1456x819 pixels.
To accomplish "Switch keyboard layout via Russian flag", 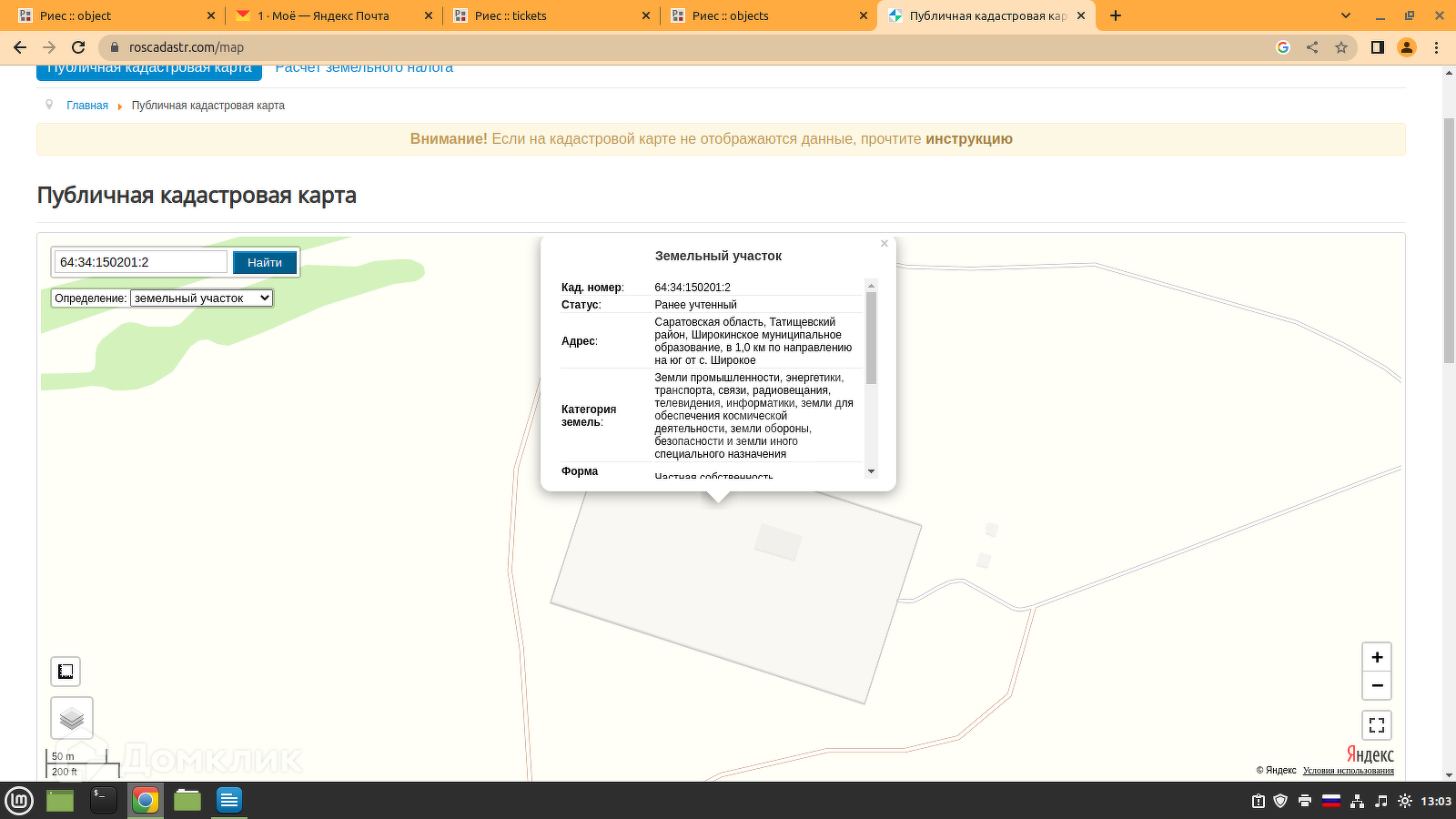I will [x=1331, y=801].
